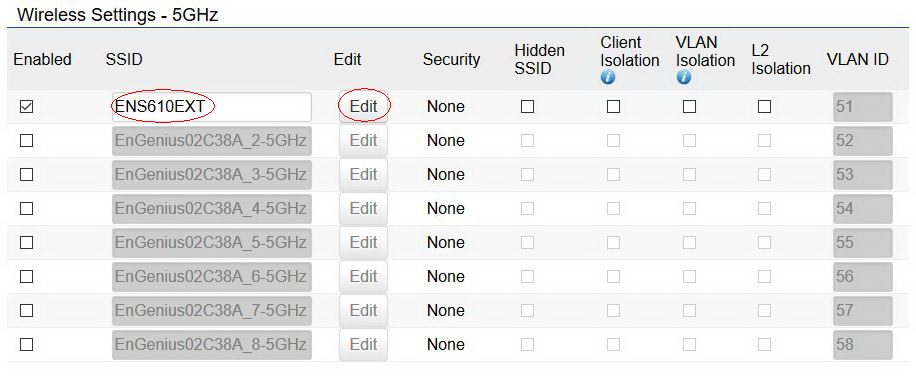Enable the EnGenius02C38A_6-5GHz SSID checkbox
The height and width of the screenshot is (377, 916).
(26, 276)
